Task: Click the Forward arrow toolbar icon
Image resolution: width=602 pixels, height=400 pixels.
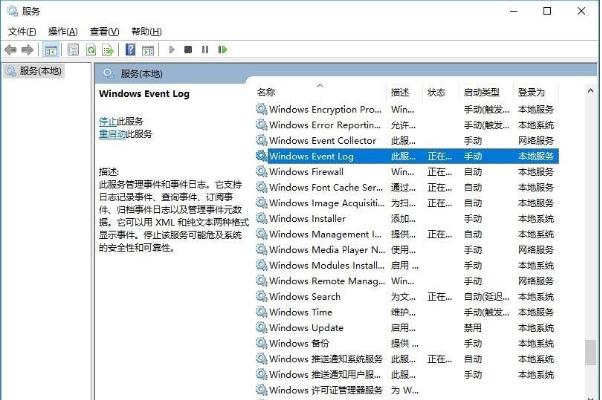Action: click(27, 50)
